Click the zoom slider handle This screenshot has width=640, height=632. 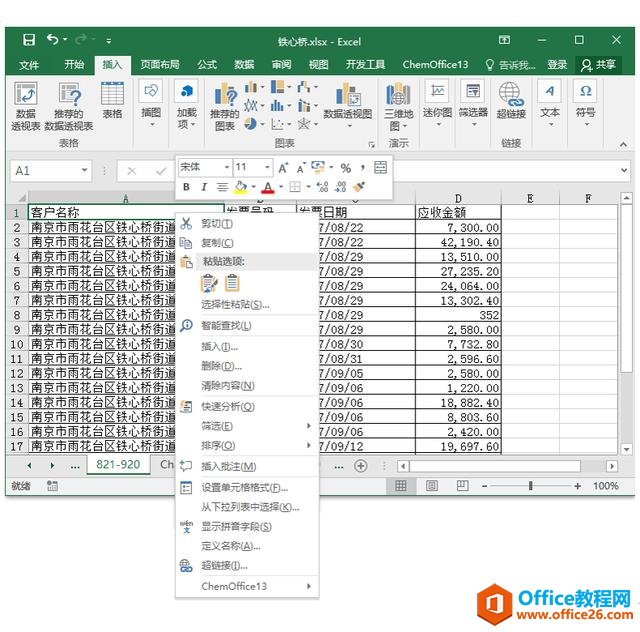530,485
